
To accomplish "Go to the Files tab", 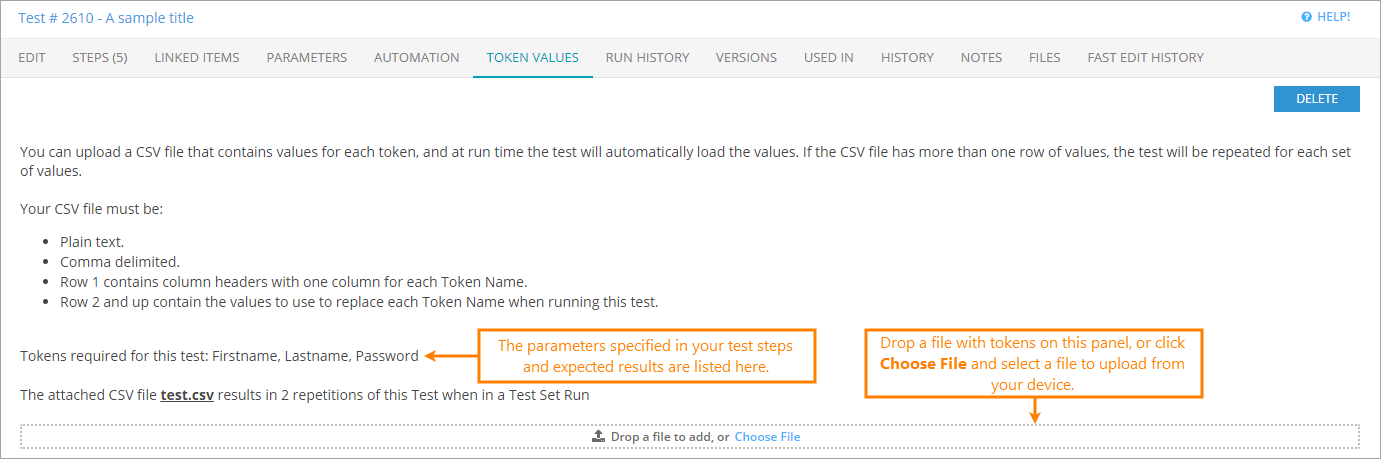I will 1045,58.
